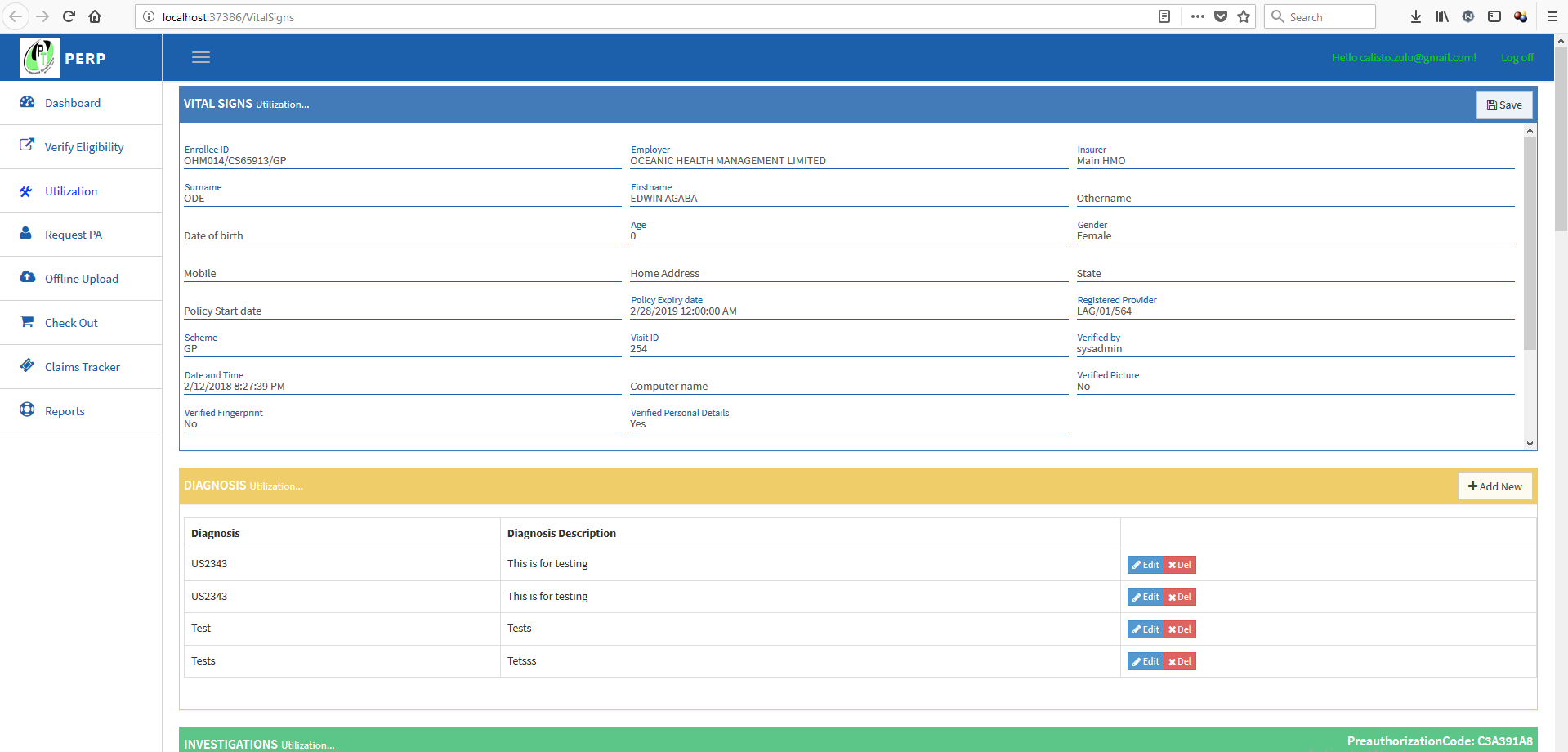Screen dimensions: 1568x752
Task: Click the Check Out cart icon
Action: click(27, 321)
